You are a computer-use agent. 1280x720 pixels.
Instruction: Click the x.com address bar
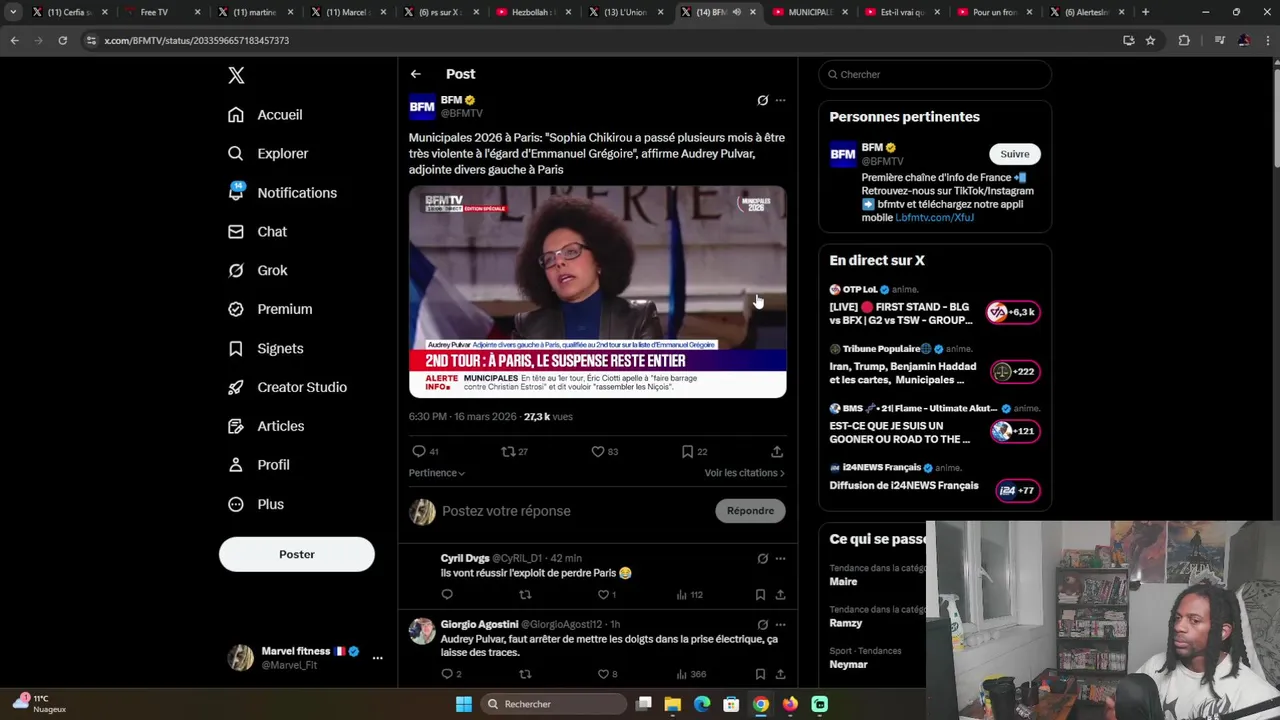point(600,40)
